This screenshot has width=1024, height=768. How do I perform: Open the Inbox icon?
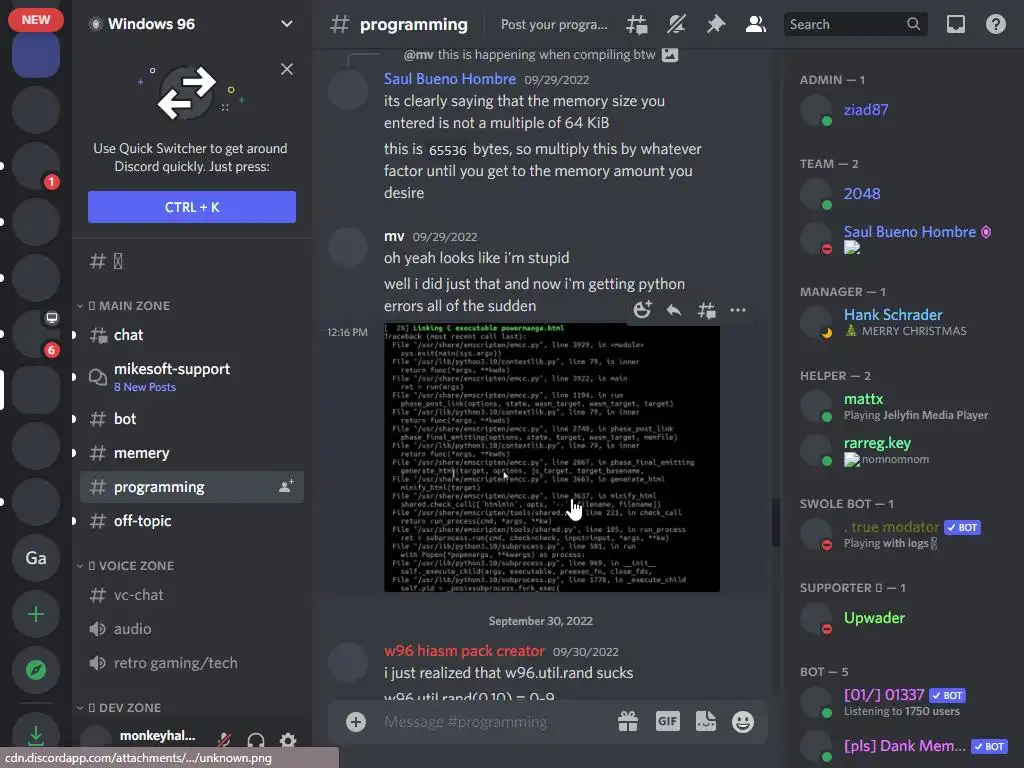955,25
